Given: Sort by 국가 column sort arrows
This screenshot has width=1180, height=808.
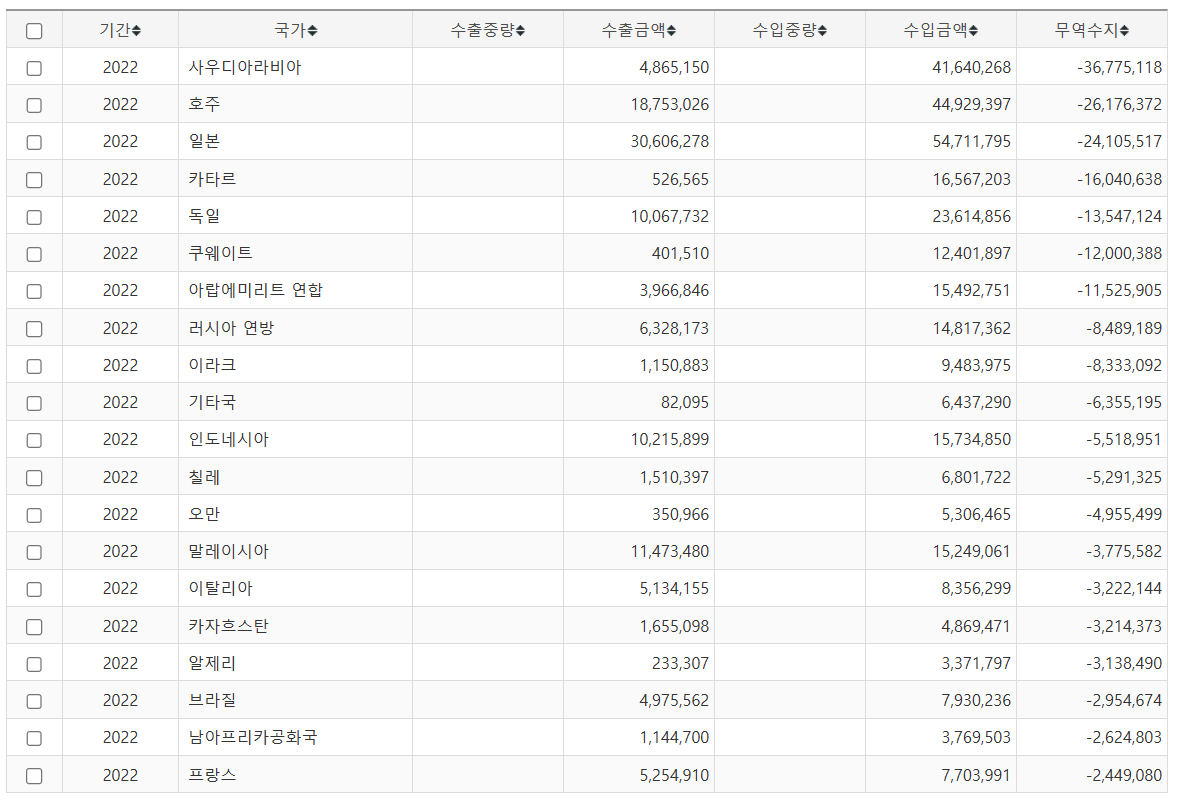Looking at the screenshot, I should point(312,31).
